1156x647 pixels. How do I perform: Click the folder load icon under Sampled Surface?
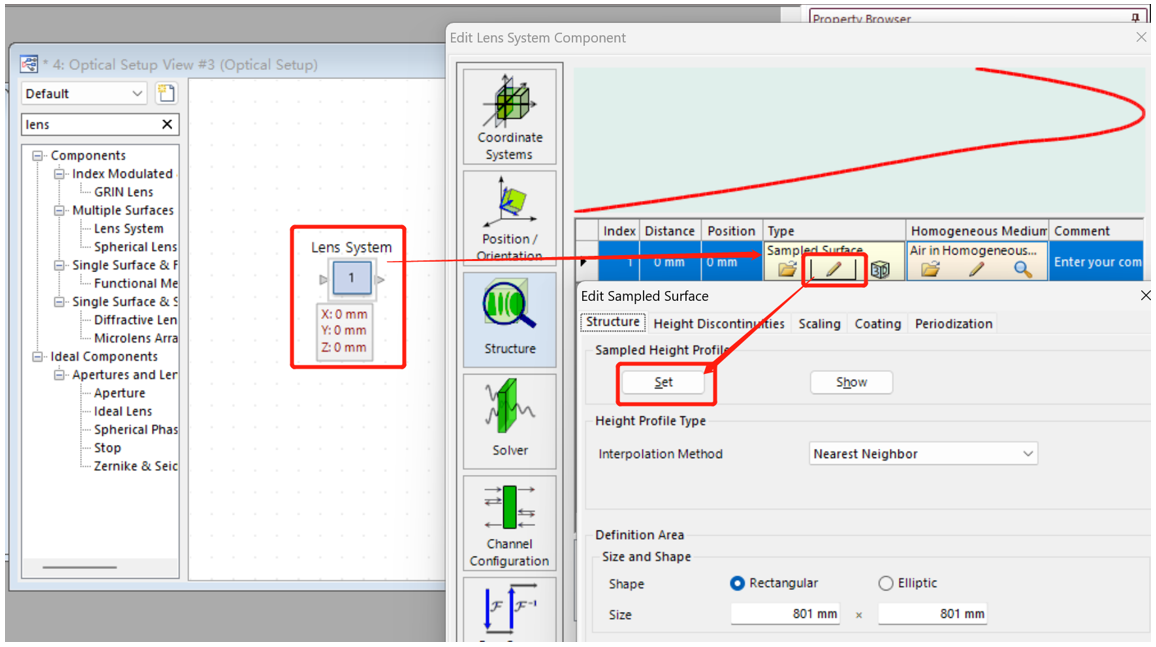click(787, 270)
